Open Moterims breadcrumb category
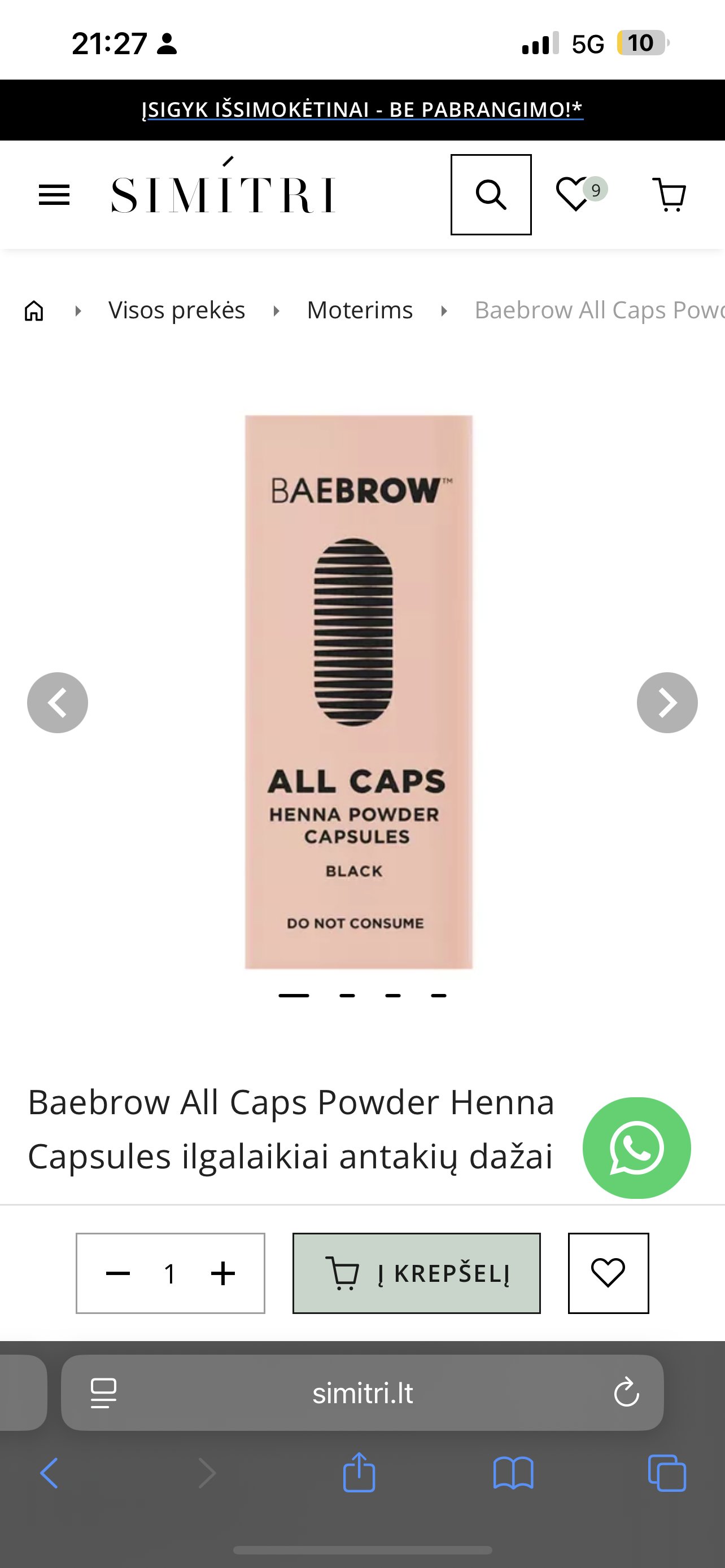The height and width of the screenshot is (1568, 725). [360, 310]
